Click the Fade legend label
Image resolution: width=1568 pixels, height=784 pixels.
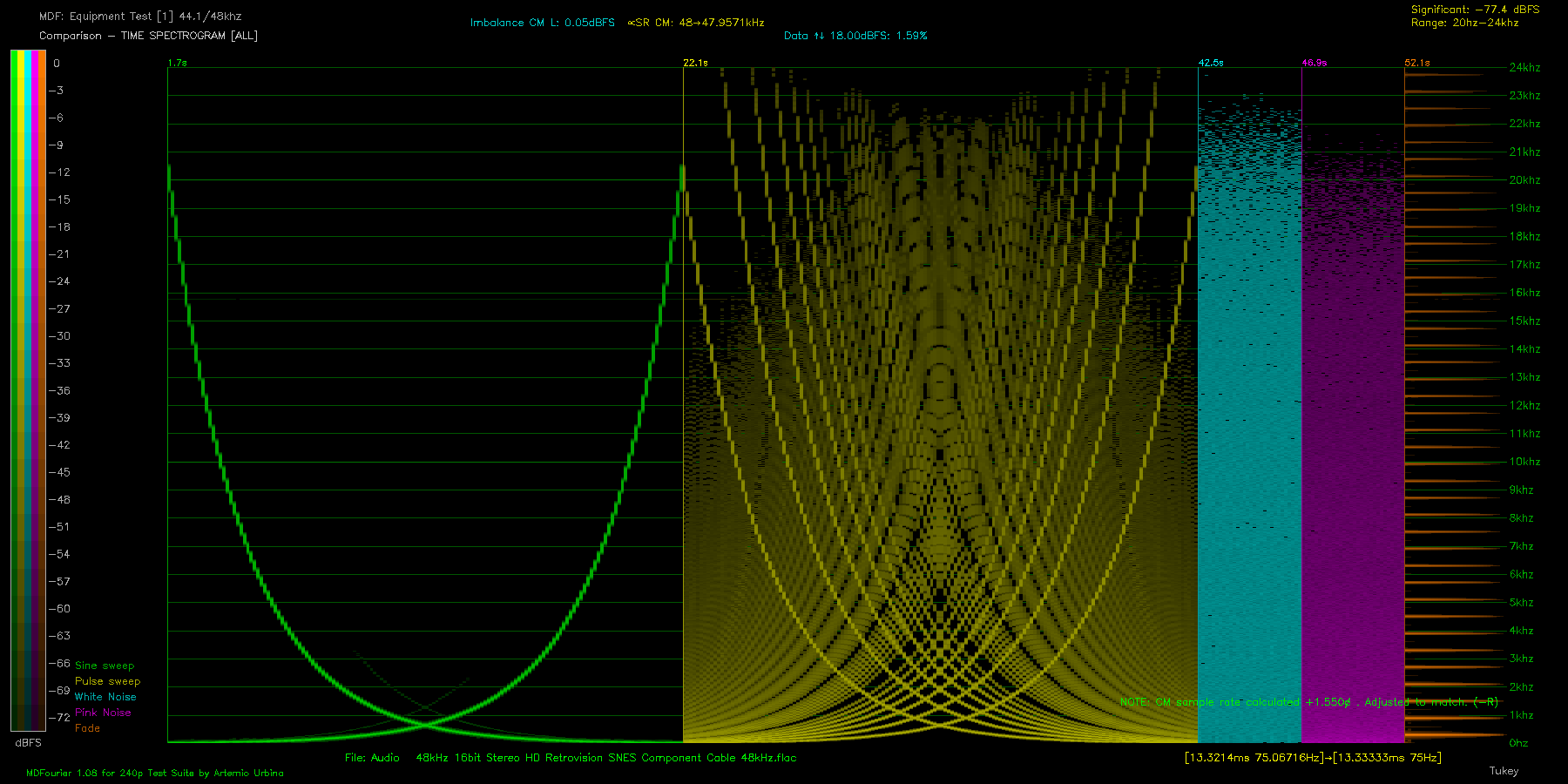87,728
